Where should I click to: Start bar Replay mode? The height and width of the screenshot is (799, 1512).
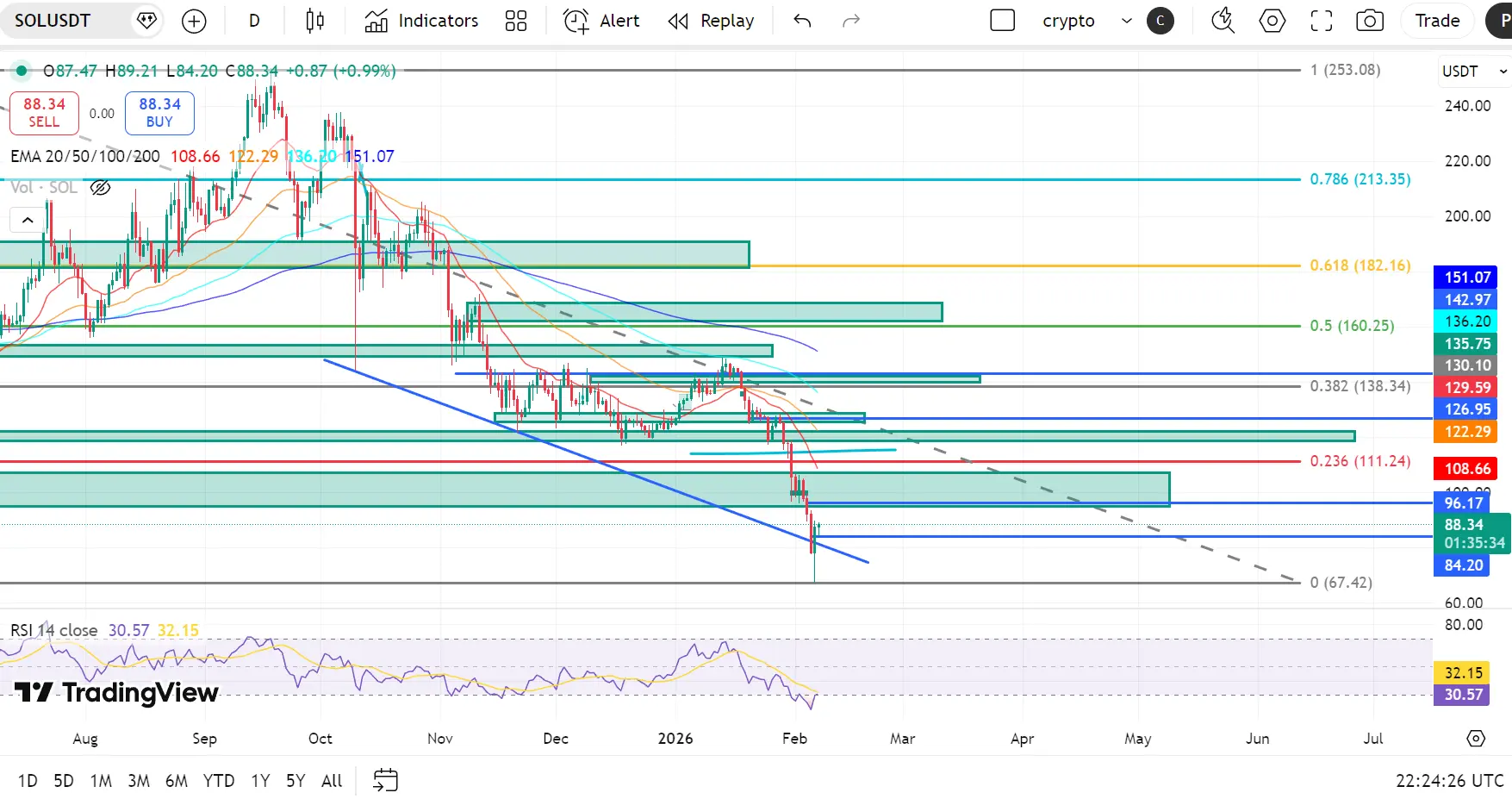click(711, 21)
